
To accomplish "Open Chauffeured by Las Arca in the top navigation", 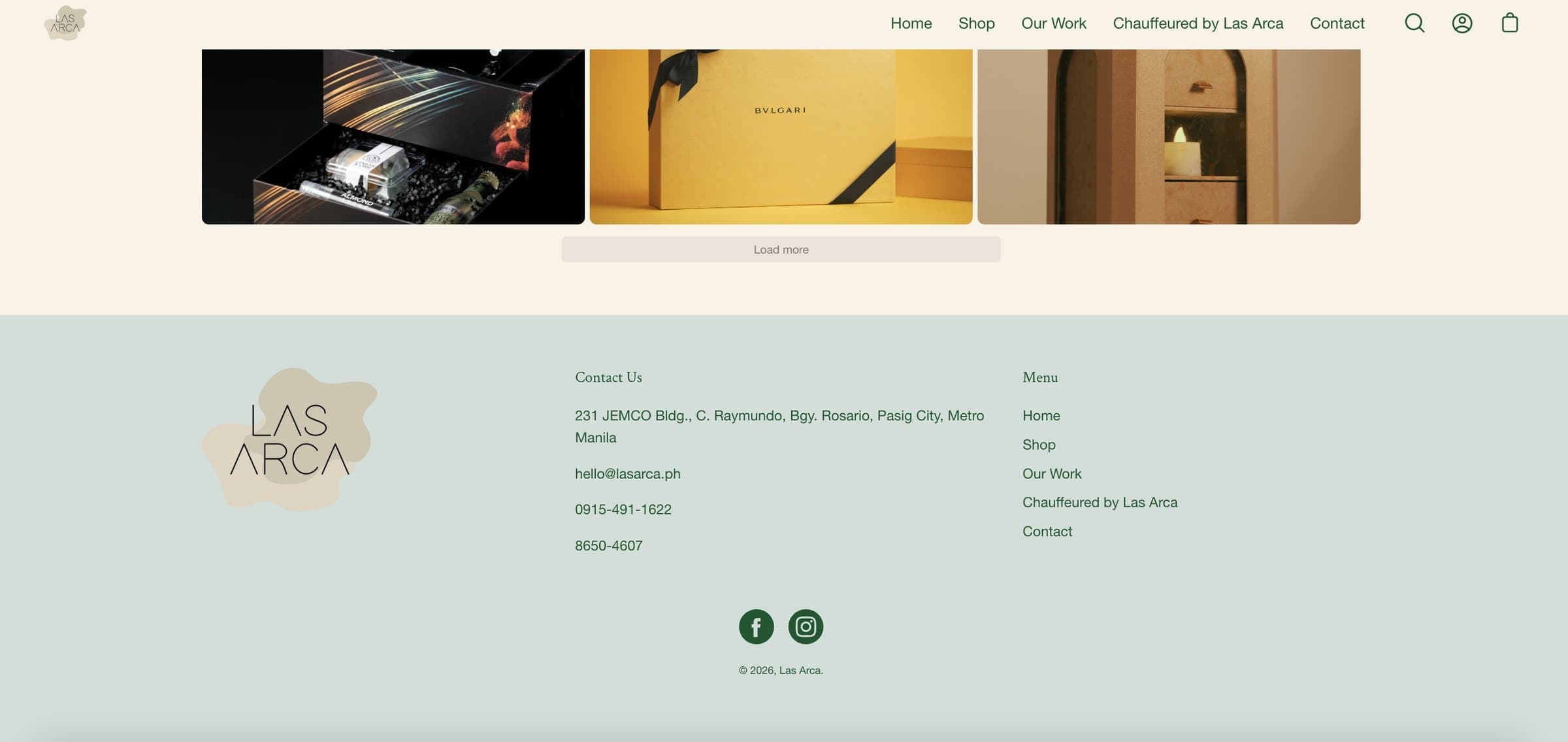I will (1198, 24).
